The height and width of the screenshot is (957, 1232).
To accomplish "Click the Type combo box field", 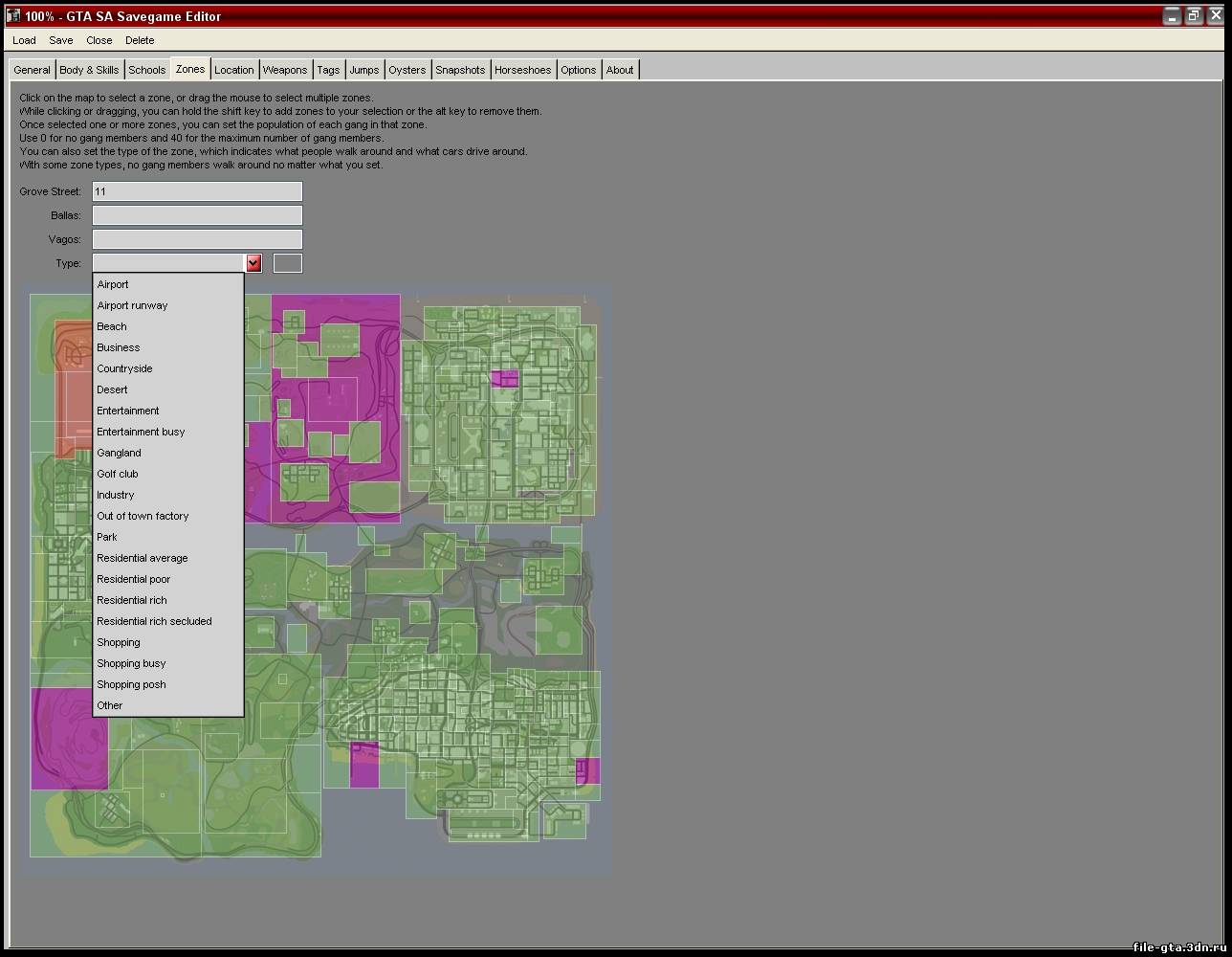I will click(x=169, y=263).
